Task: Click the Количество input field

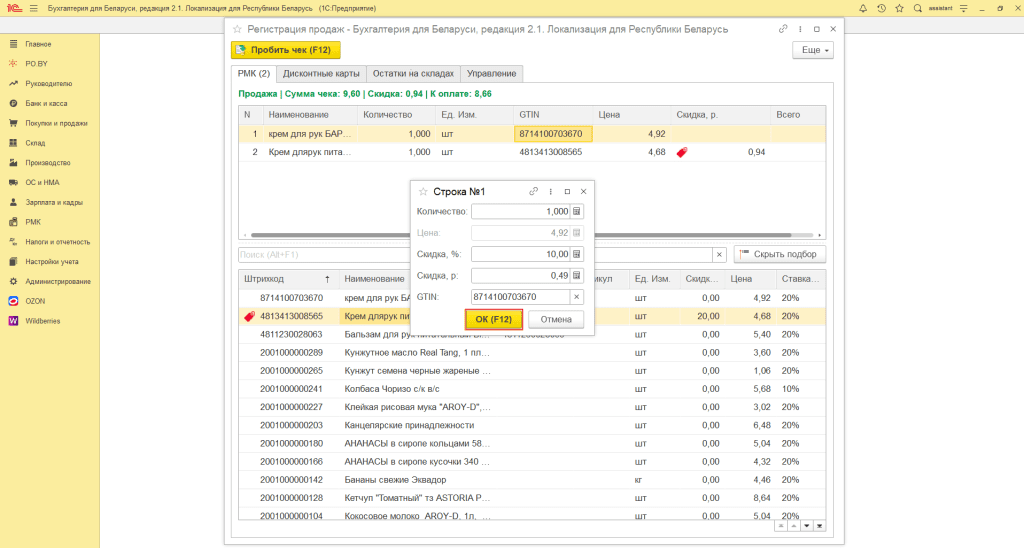Action: 520,212
